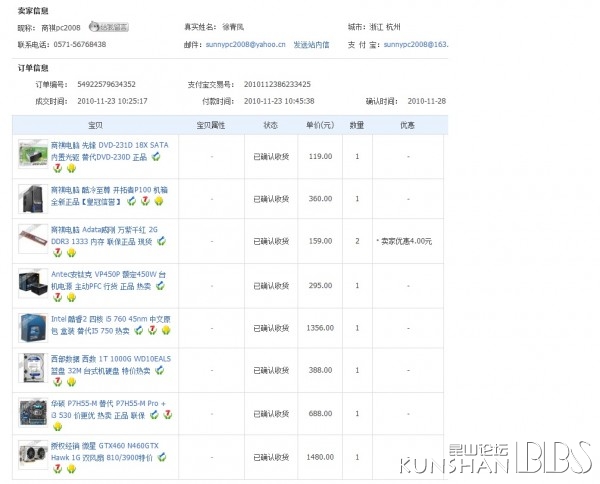The height and width of the screenshot is (484, 600).
Task: Click the 7-day return icon in GTX460 row
Action: pyautogui.click(x=57, y=469)
